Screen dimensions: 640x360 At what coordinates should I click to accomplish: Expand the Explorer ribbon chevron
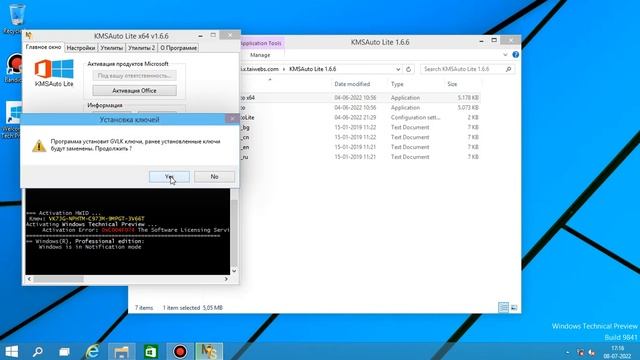click(x=505, y=55)
